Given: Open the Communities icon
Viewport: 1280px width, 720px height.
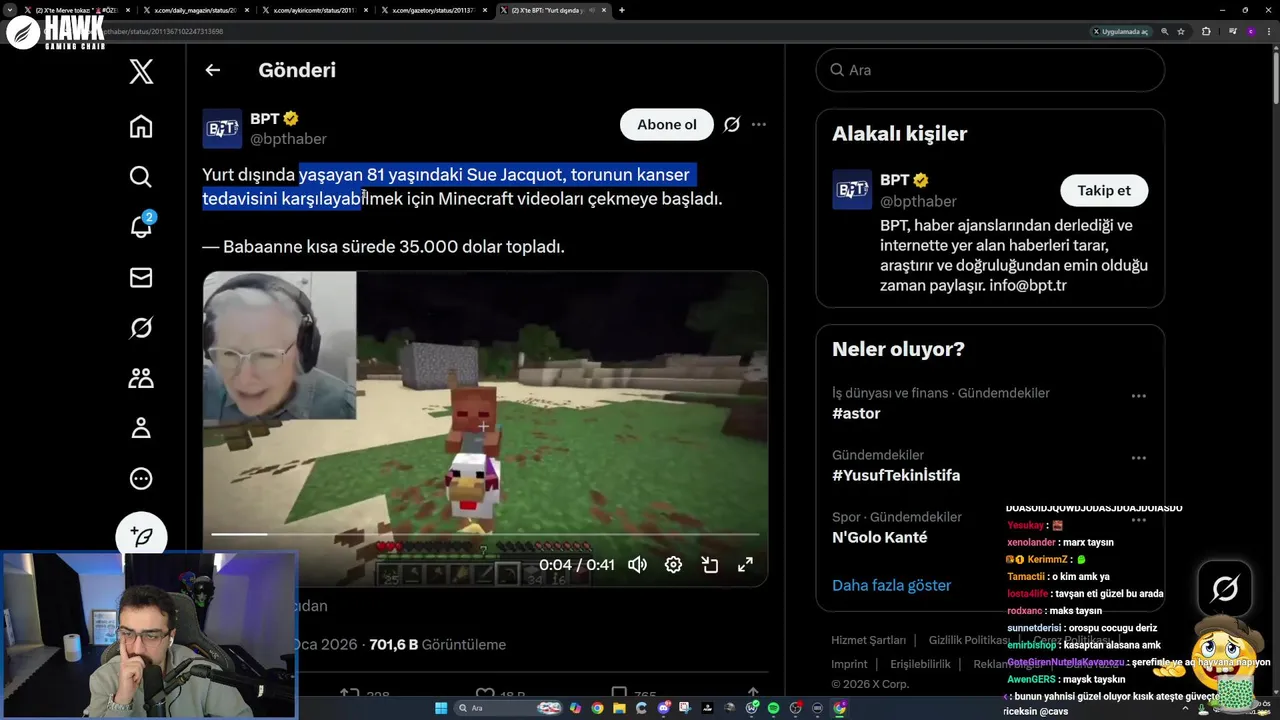Looking at the screenshot, I should pos(141,378).
